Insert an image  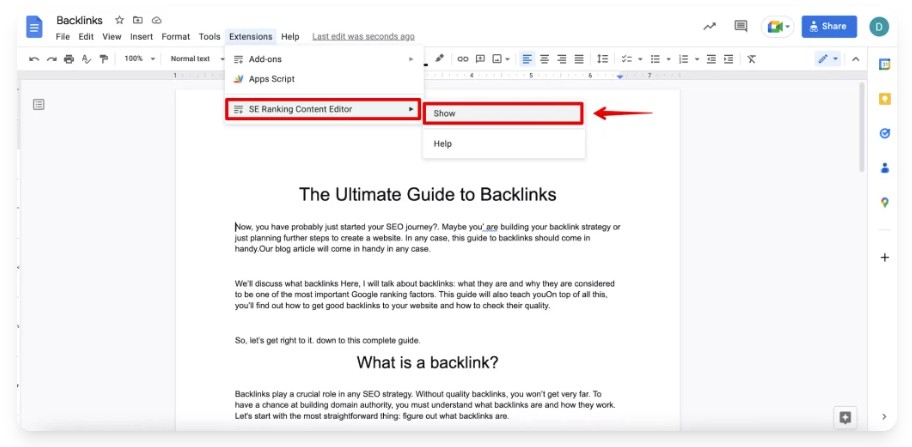(x=497, y=59)
